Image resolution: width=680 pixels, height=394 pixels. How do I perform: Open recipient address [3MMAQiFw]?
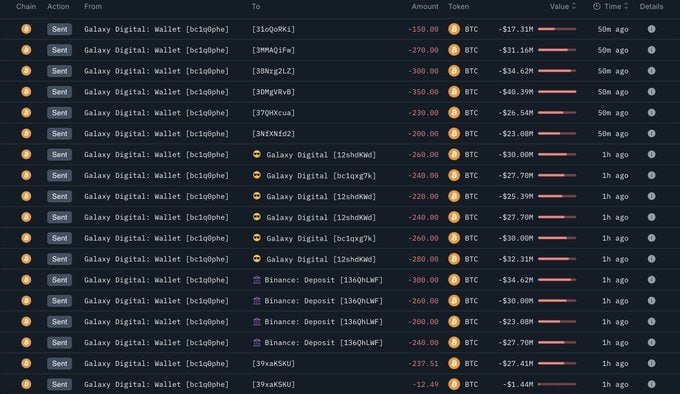(x=273, y=50)
